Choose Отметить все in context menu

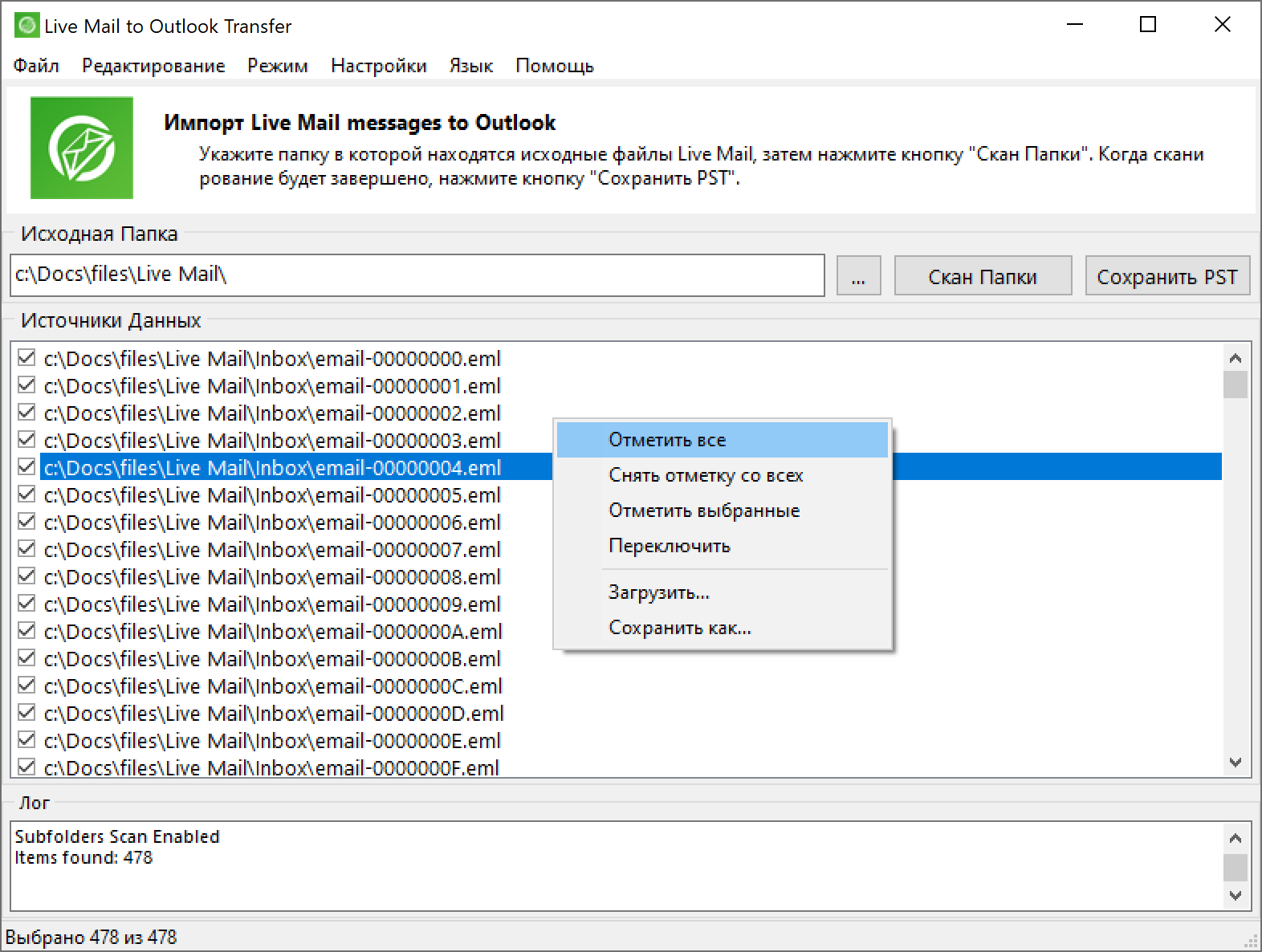pyautogui.click(x=723, y=440)
